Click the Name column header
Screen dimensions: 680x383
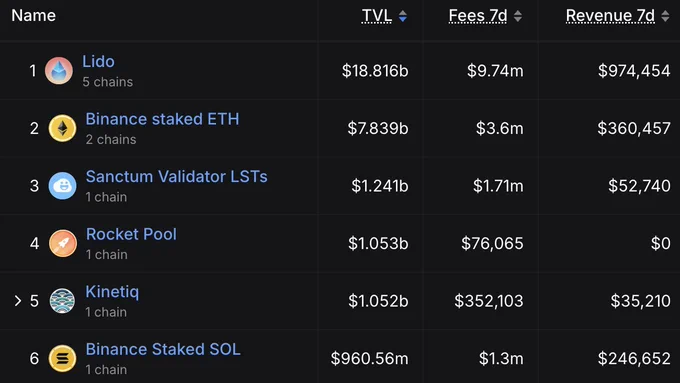[33, 16]
